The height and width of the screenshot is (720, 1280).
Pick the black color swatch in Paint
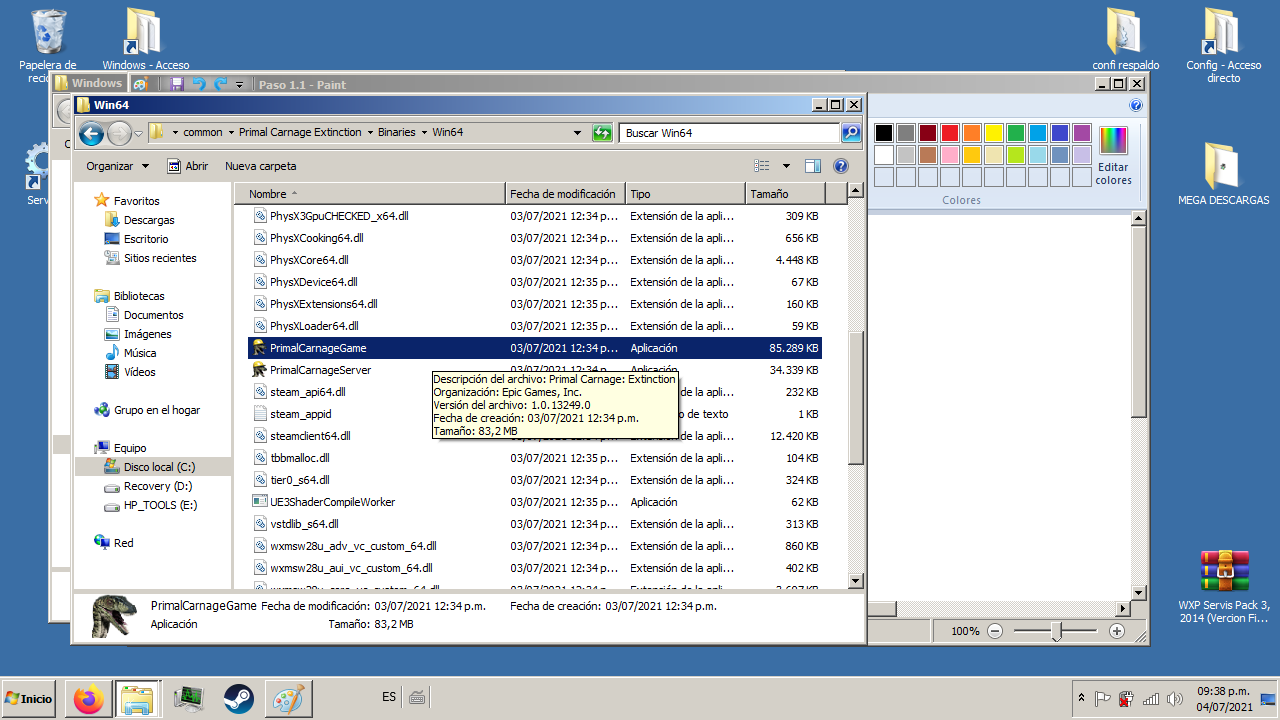click(884, 133)
